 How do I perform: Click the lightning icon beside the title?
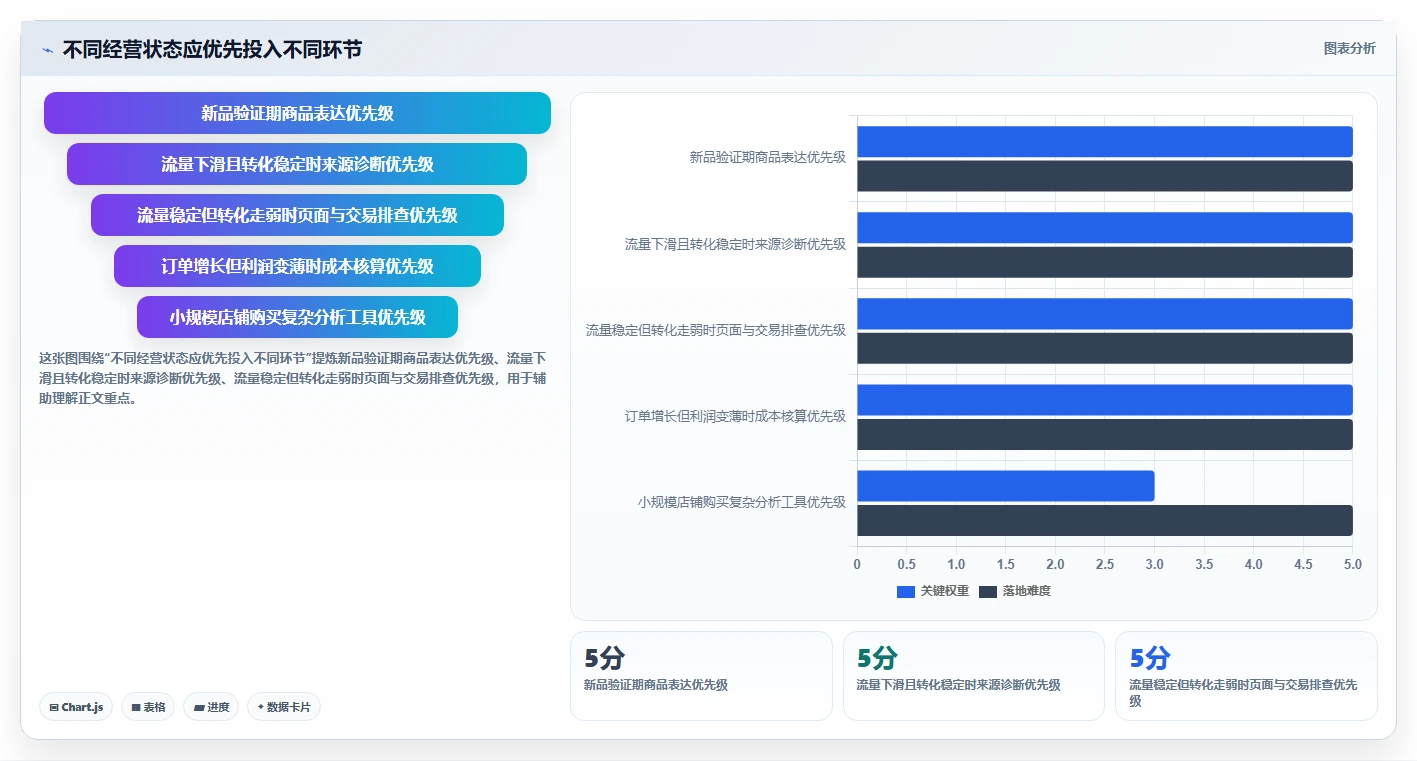pos(47,50)
